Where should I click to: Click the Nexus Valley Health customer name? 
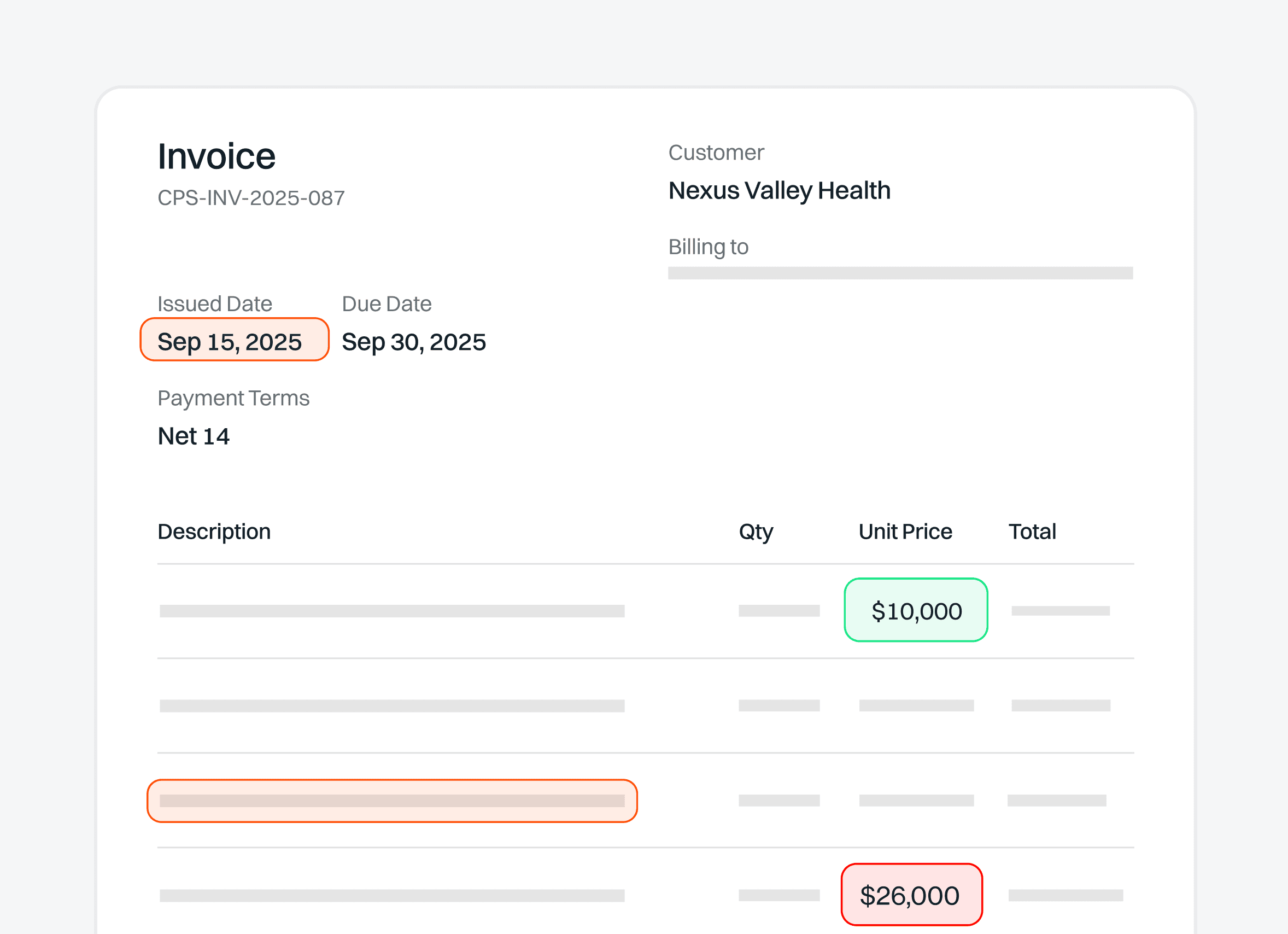(x=779, y=190)
